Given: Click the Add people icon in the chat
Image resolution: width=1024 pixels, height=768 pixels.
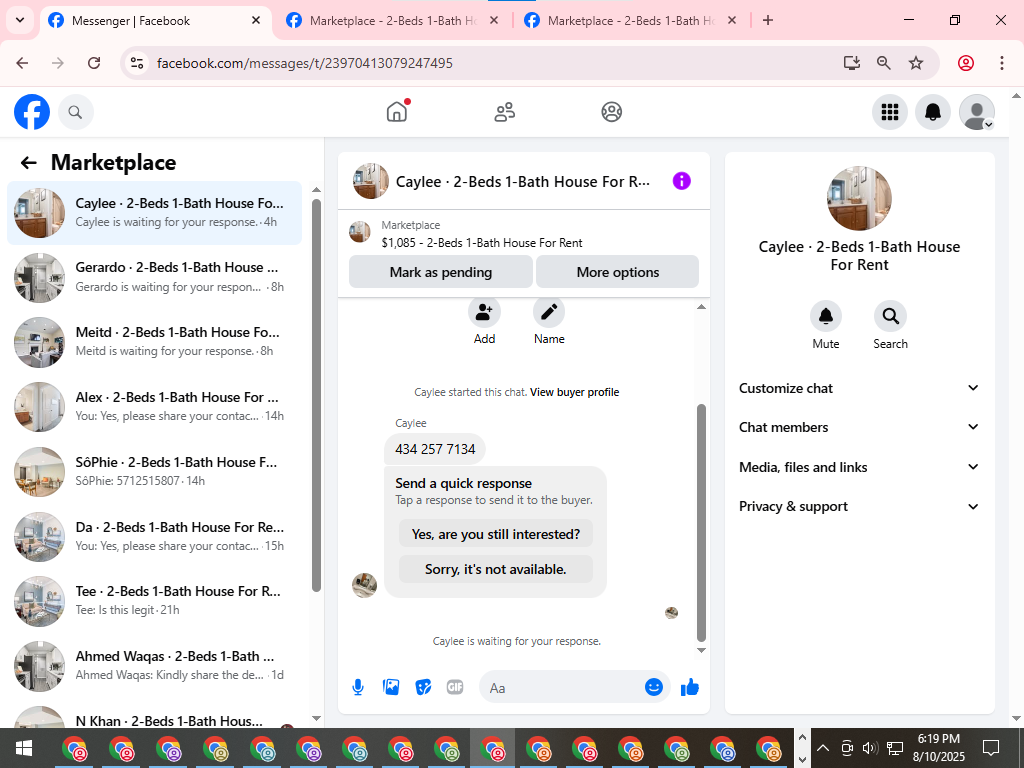Looking at the screenshot, I should [484, 312].
